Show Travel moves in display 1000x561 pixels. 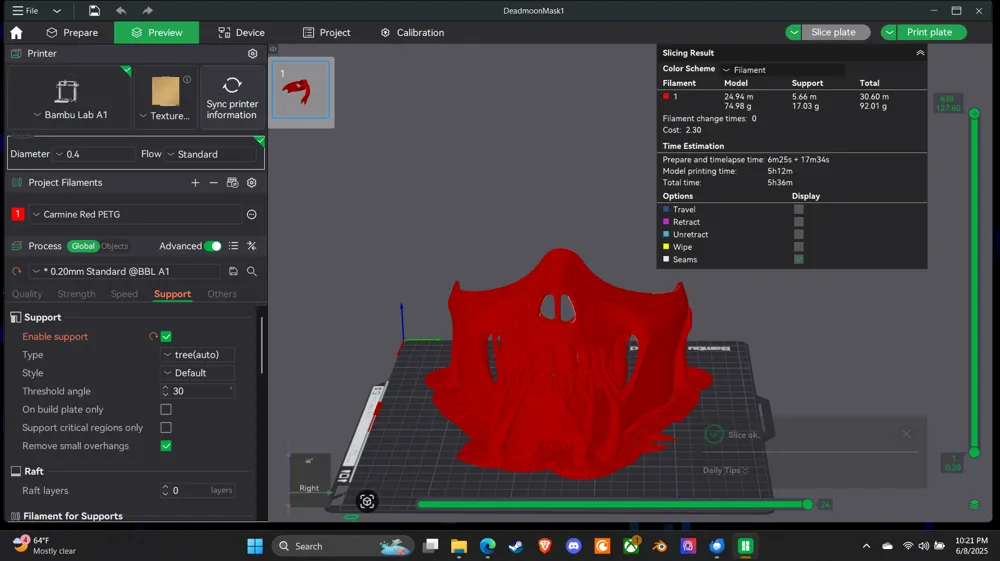coord(798,209)
